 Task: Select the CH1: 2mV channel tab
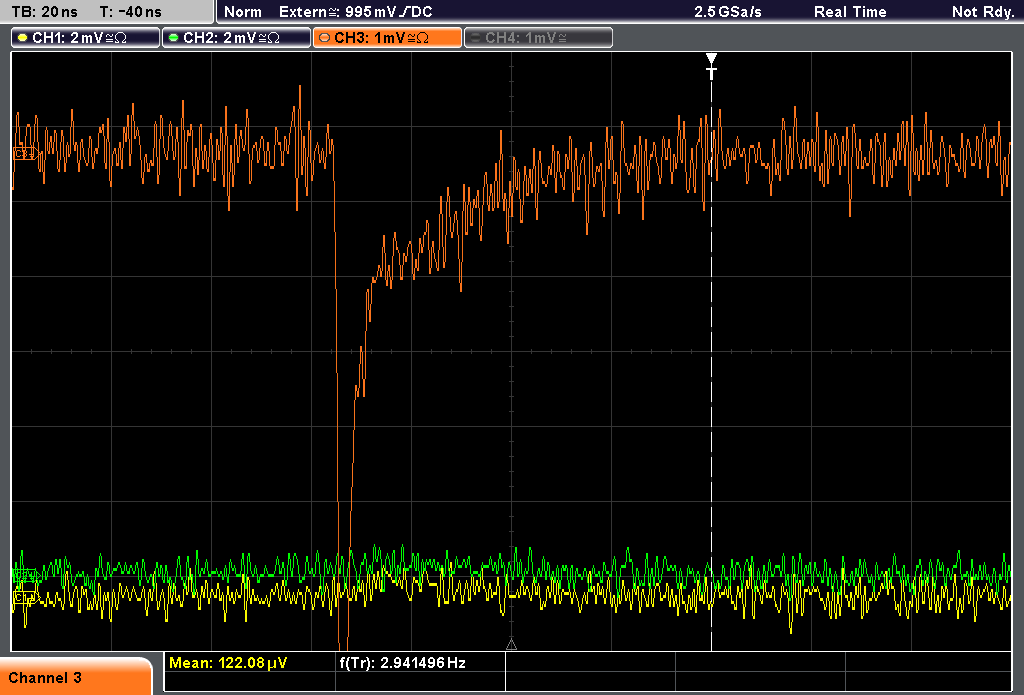tap(85, 38)
